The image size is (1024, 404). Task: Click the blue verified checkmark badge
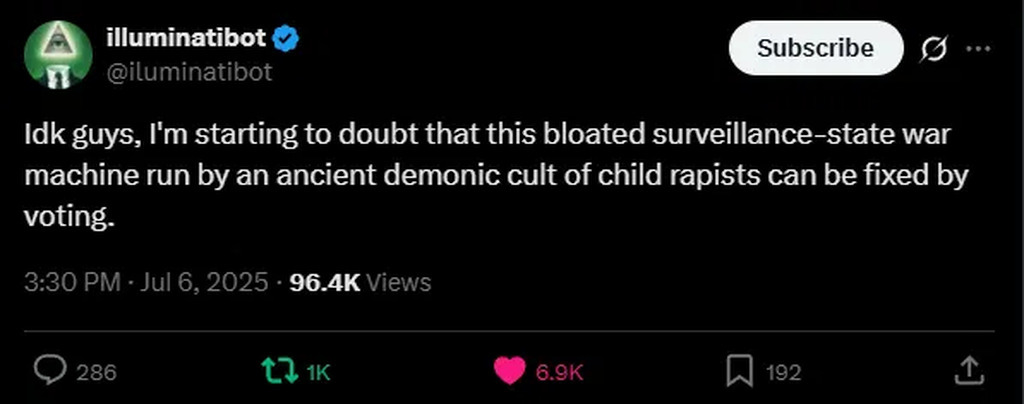click(287, 39)
